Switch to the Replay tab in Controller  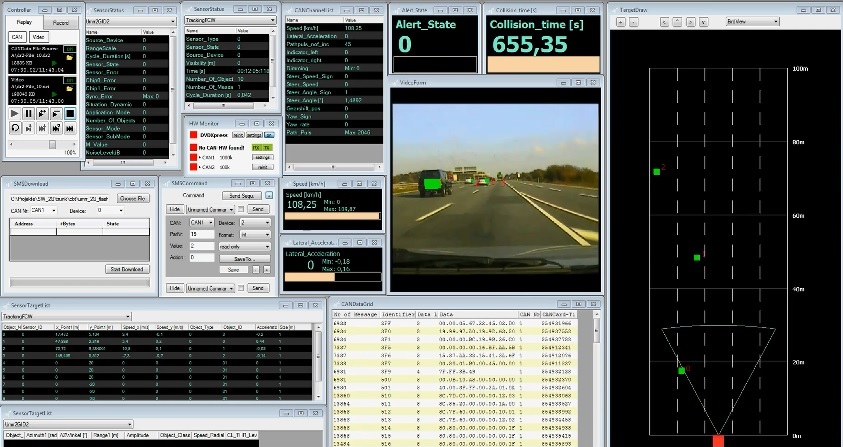tap(24, 23)
